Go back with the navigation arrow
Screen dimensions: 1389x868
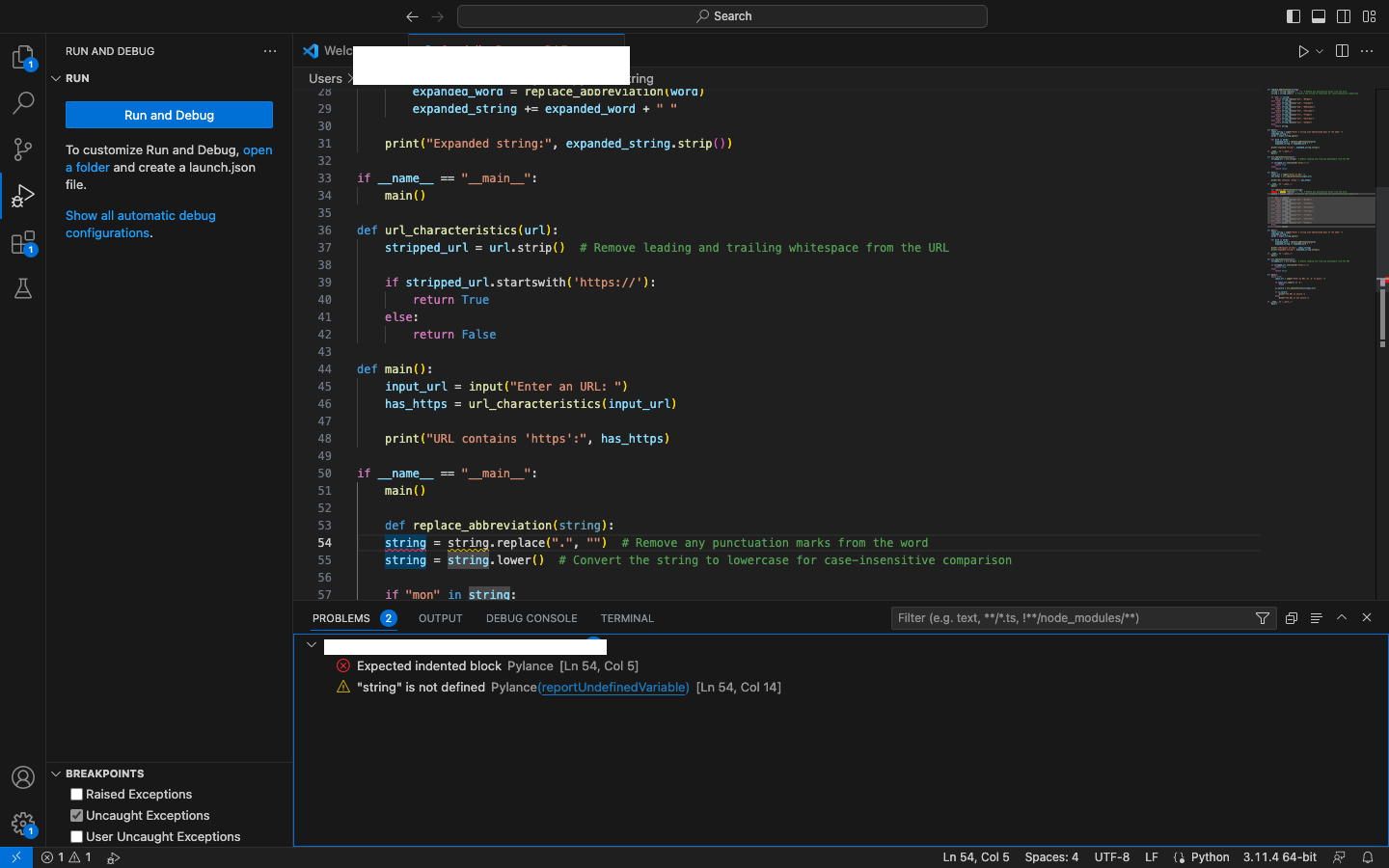click(412, 16)
